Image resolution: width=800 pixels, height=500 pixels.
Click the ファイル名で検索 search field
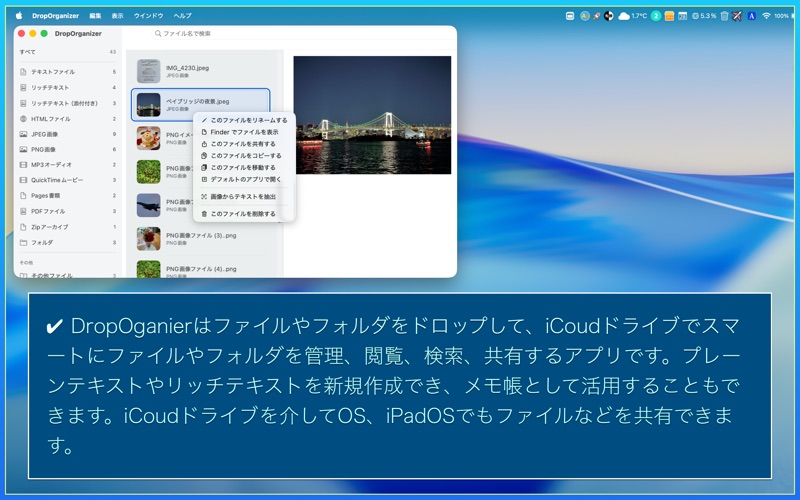pyautogui.click(x=304, y=33)
